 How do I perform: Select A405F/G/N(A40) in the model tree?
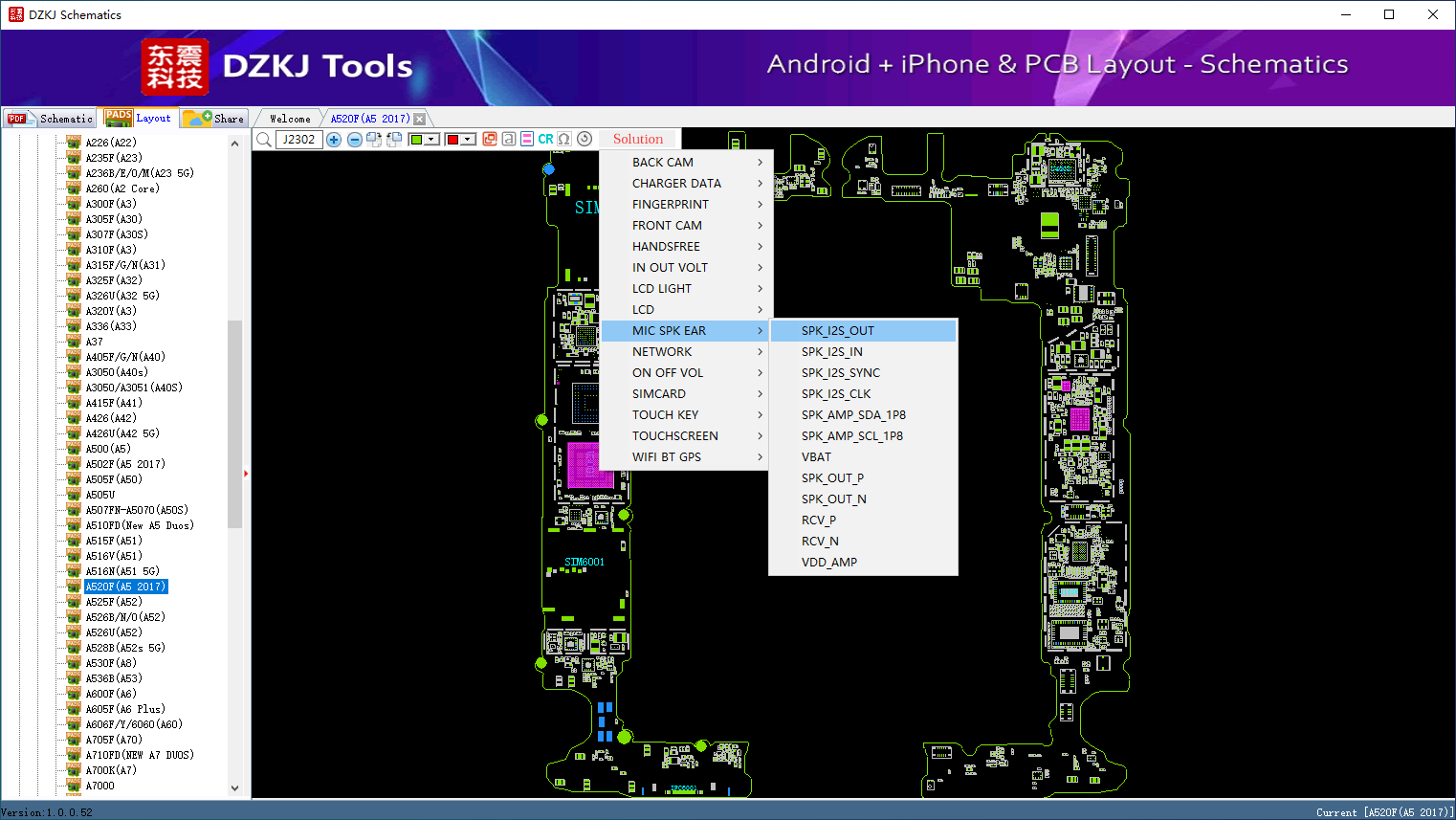click(x=125, y=357)
